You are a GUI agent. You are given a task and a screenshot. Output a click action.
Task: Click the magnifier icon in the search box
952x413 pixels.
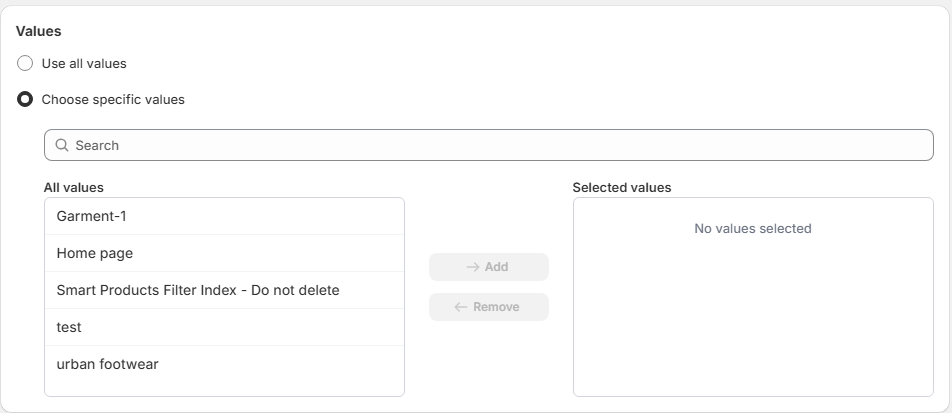[62, 145]
